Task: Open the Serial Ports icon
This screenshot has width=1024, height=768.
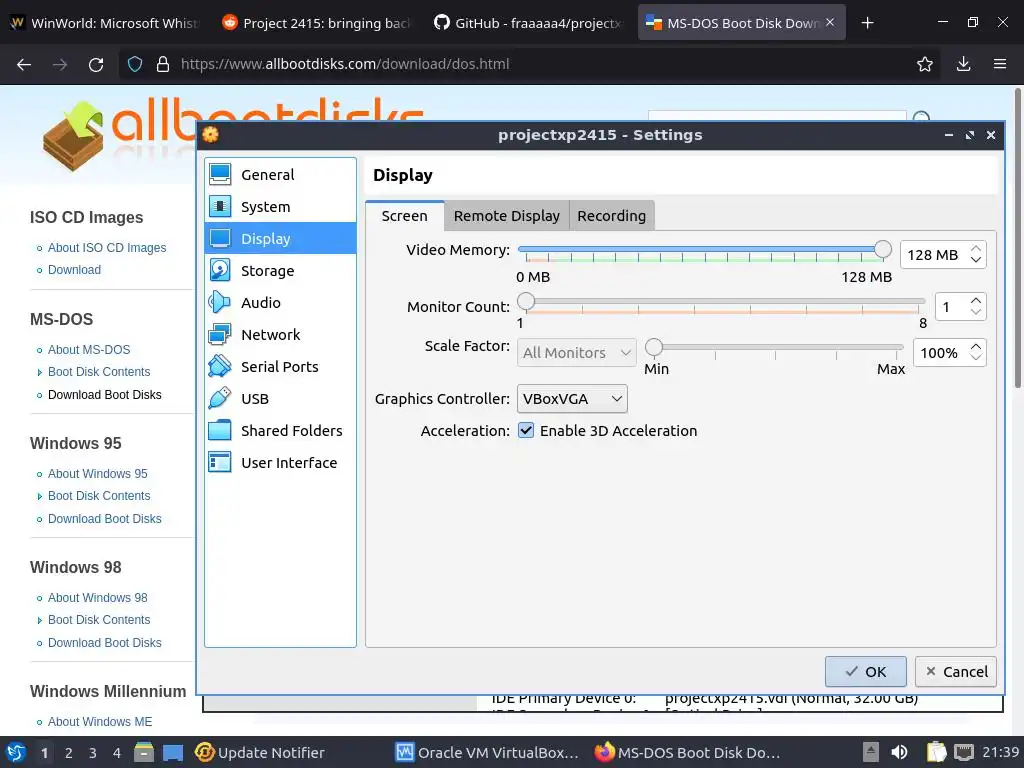Action: (x=219, y=366)
